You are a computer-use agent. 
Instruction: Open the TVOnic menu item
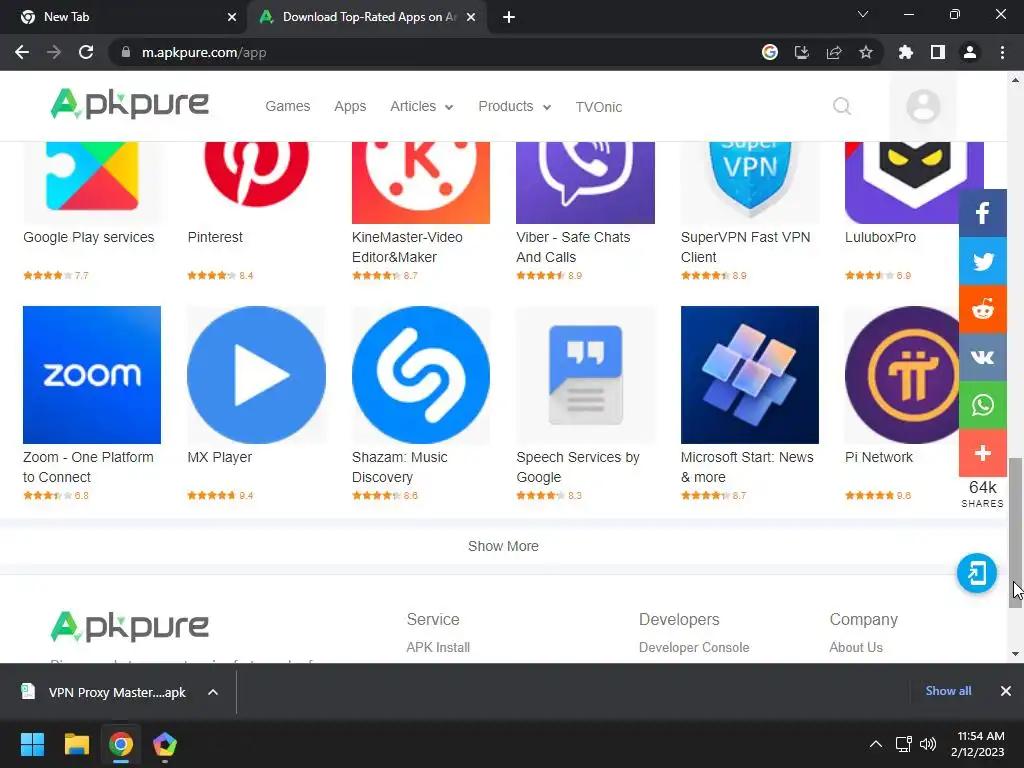point(599,106)
